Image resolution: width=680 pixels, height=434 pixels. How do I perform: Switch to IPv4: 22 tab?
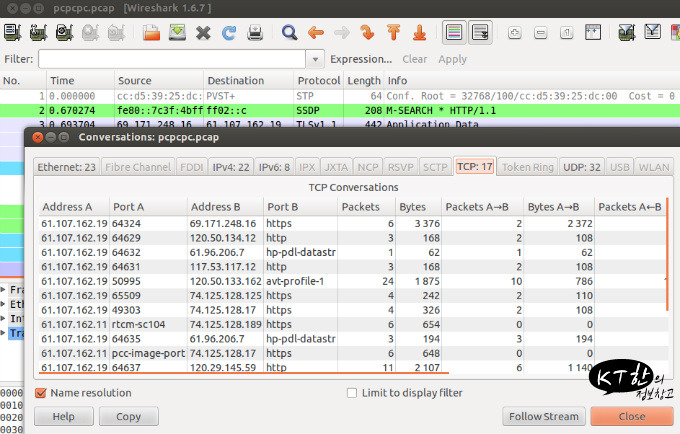pos(231,167)
